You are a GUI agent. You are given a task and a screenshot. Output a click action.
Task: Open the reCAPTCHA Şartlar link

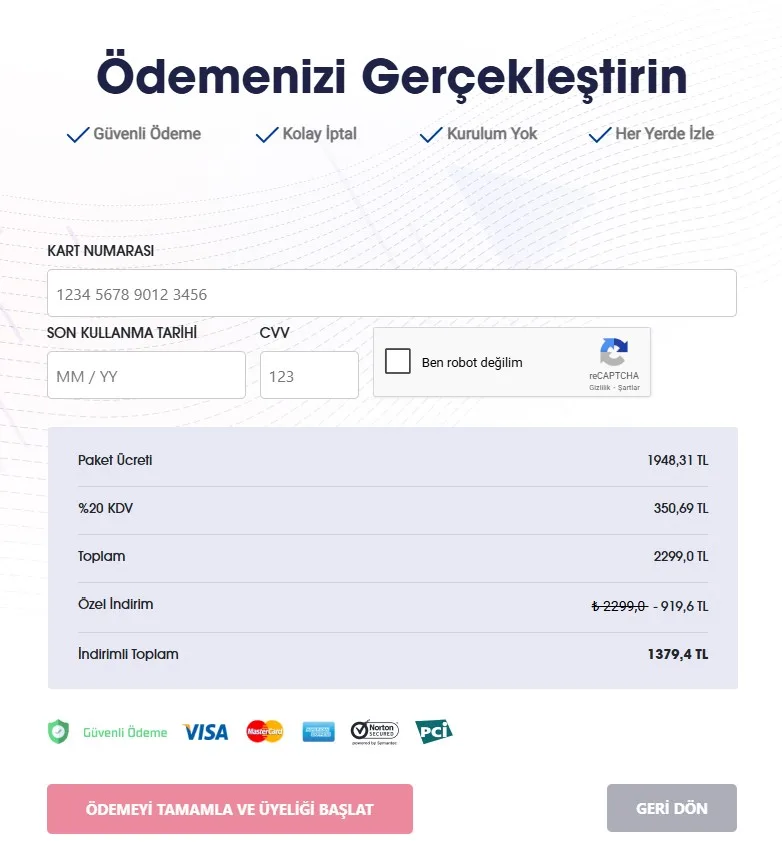point(629,387)
